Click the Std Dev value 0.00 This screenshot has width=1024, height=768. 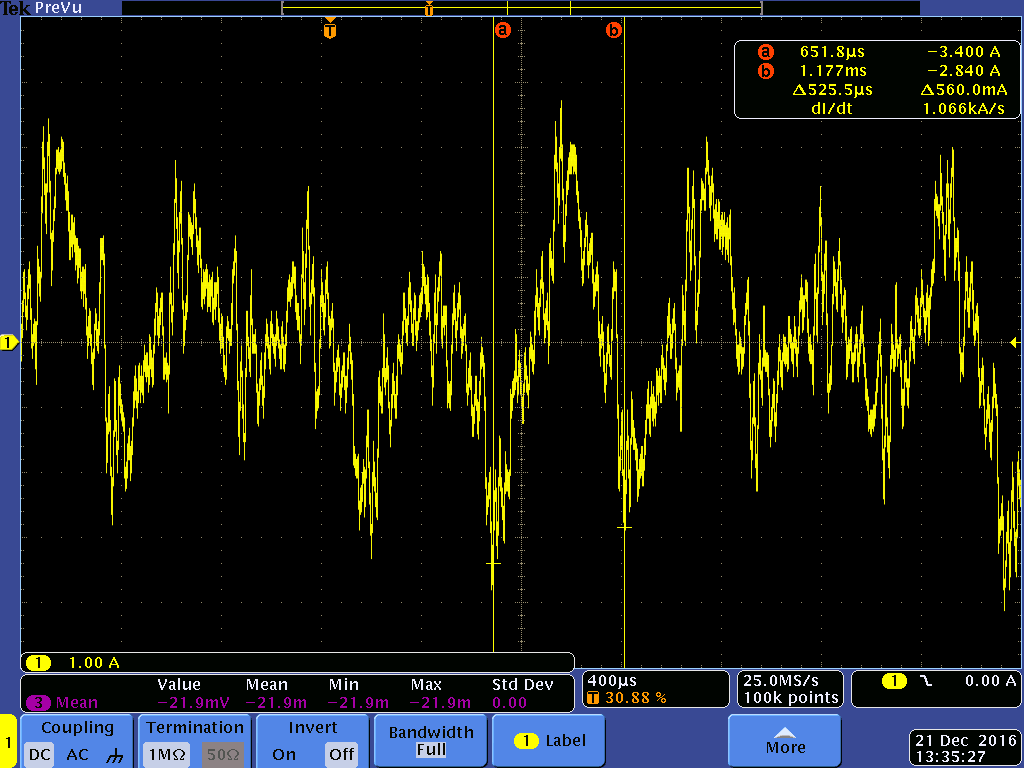point(509,703)
